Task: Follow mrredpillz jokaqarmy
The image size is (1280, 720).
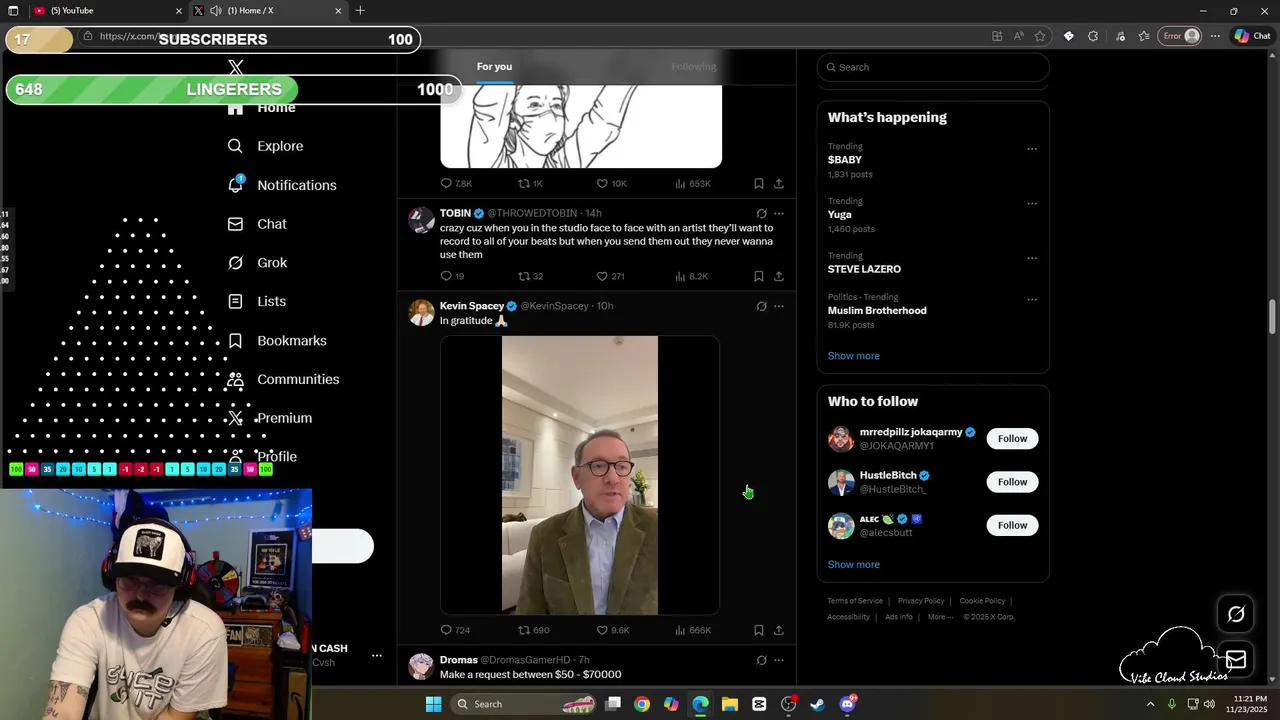Action: [1012, 439]
